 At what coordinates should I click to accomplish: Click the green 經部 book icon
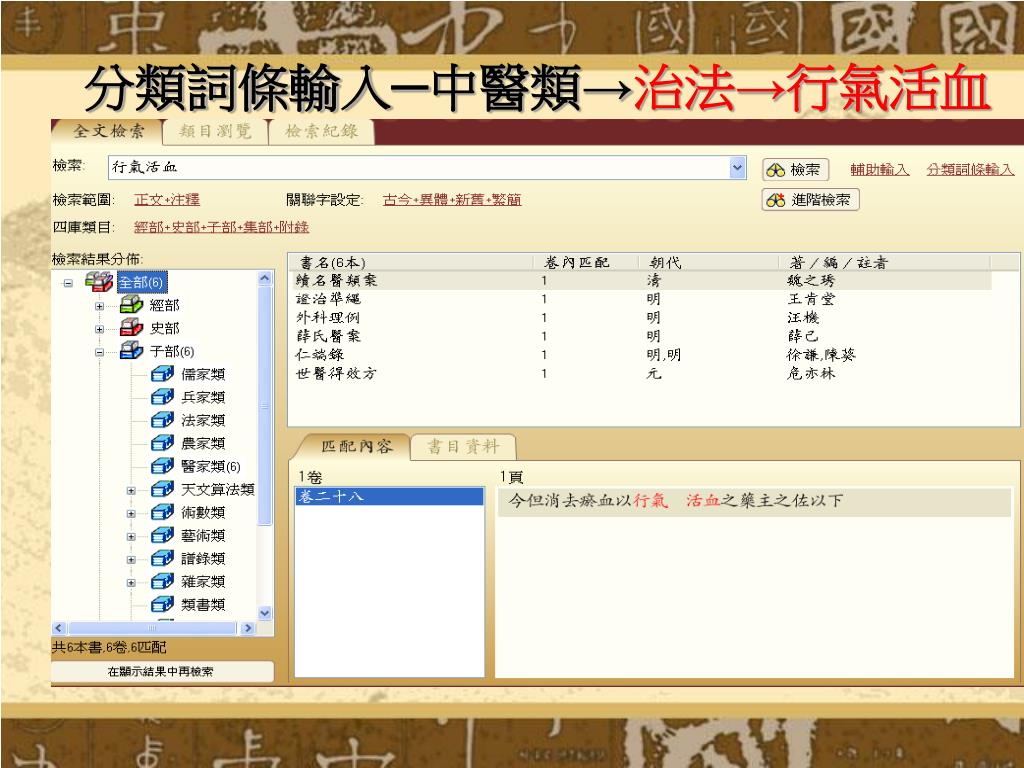coord(131,305)
